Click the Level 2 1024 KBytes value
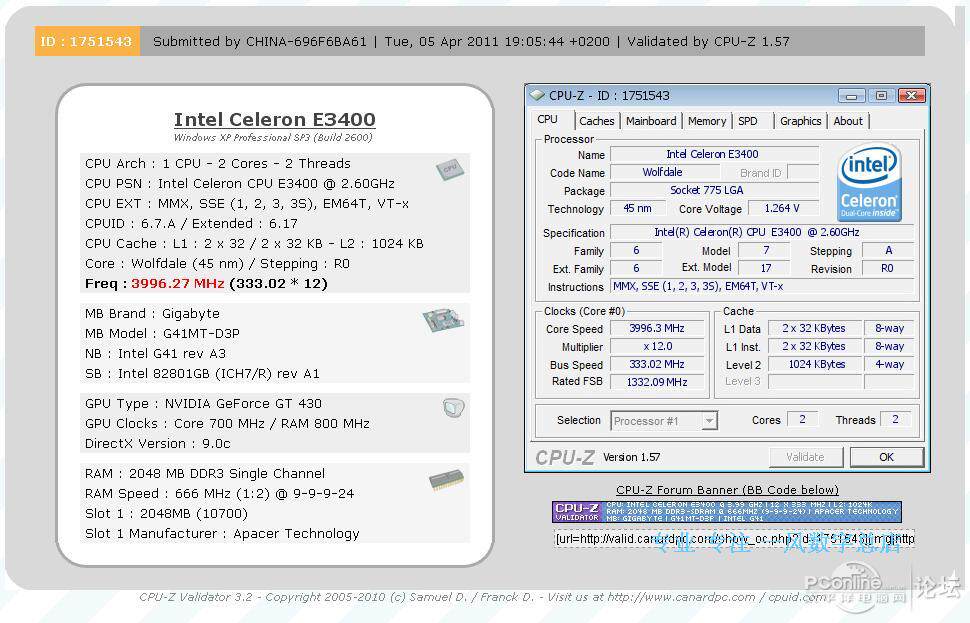The height and width of the screenshot is (623, 970). pyautogui.click(x=814, y=364)
